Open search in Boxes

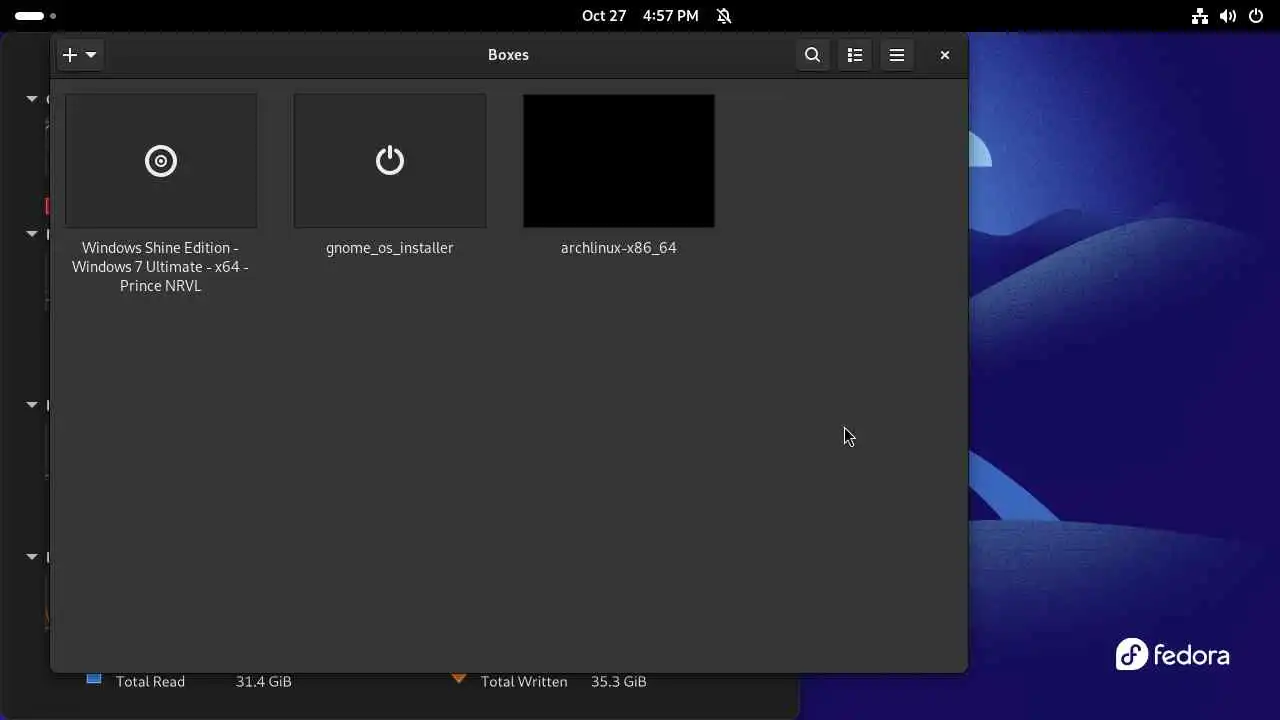click(x=812, y=55)
